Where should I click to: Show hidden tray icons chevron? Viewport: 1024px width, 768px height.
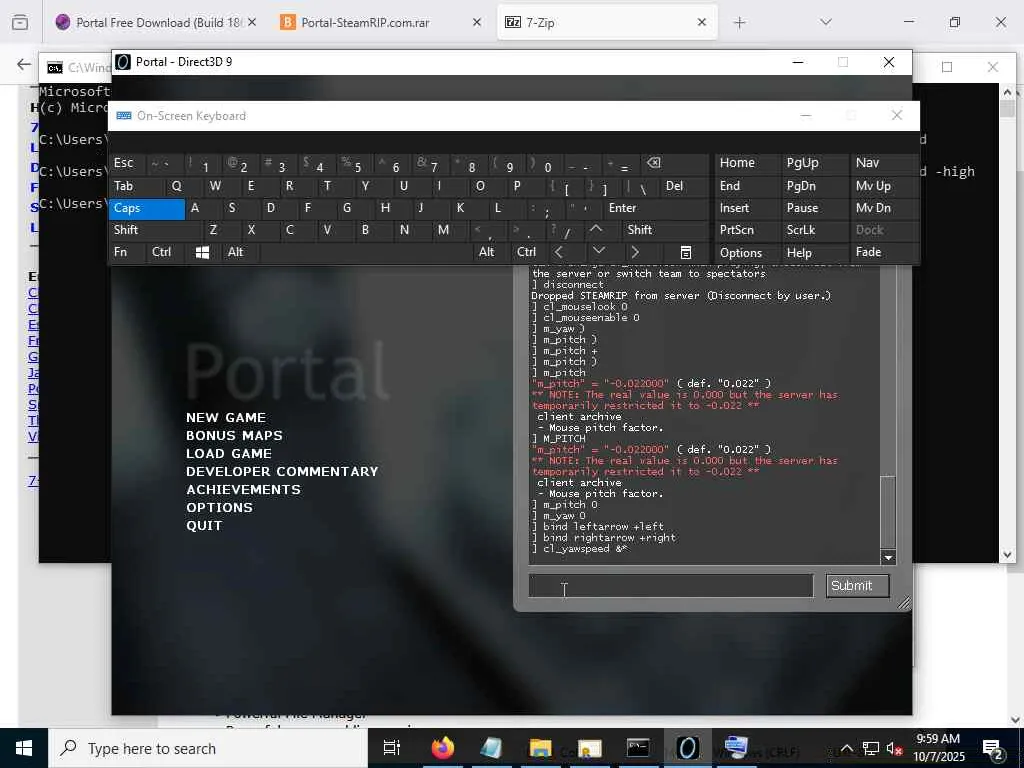(846, 748)
